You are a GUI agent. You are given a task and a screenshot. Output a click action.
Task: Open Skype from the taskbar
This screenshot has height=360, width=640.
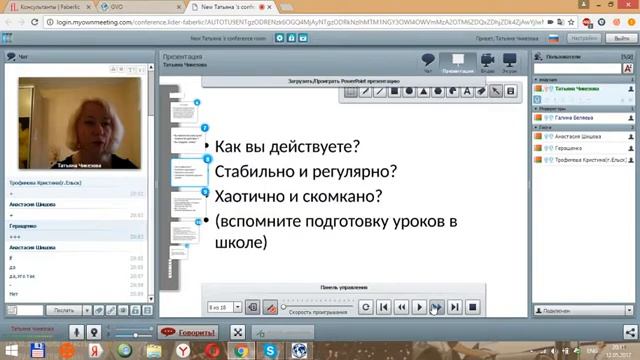click(x=270, y=351)
